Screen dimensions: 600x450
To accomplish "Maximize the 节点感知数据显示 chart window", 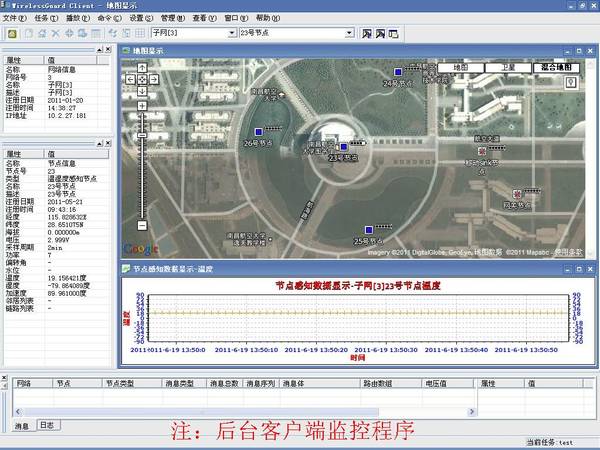I will pyautogui.click(x=579, y=269).
